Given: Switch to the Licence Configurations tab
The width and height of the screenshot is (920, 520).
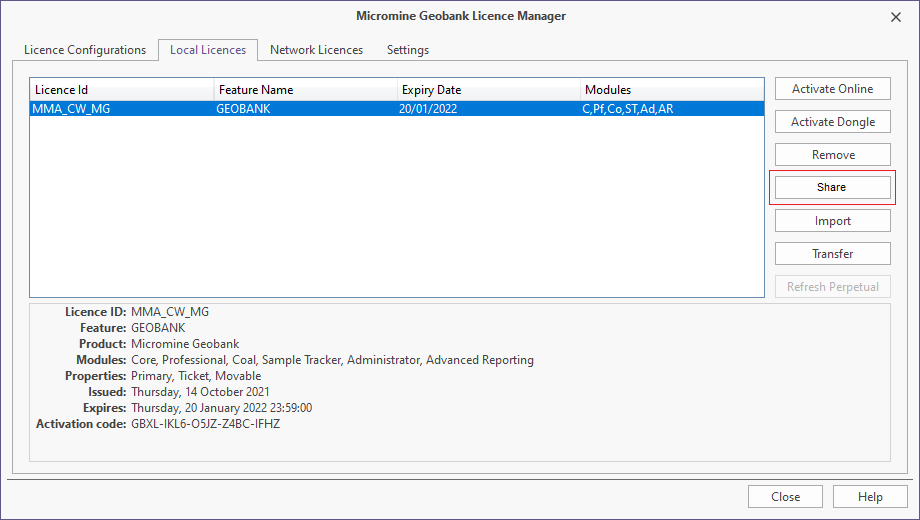Looking at the screenshot, I should [x=85, y=50].
